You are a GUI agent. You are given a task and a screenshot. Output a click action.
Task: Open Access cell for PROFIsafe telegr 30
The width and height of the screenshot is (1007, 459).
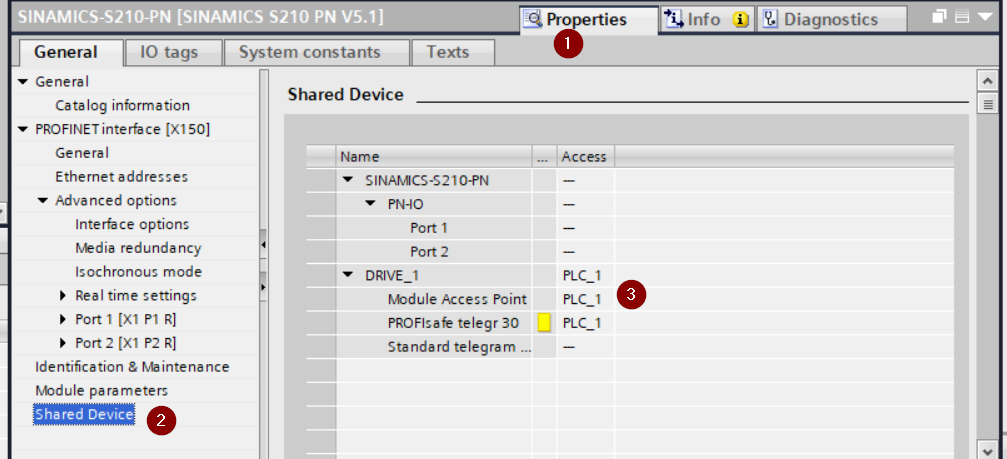pyautogui.click(x=586, y=323)
